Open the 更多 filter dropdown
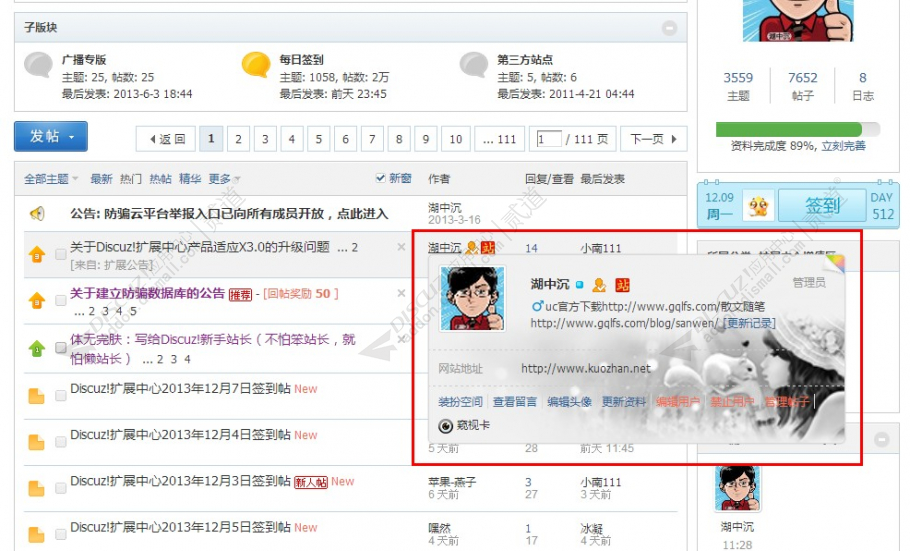The height and width of the screenshot is (551, 910). pyautogui.click(x=224, y=179)
